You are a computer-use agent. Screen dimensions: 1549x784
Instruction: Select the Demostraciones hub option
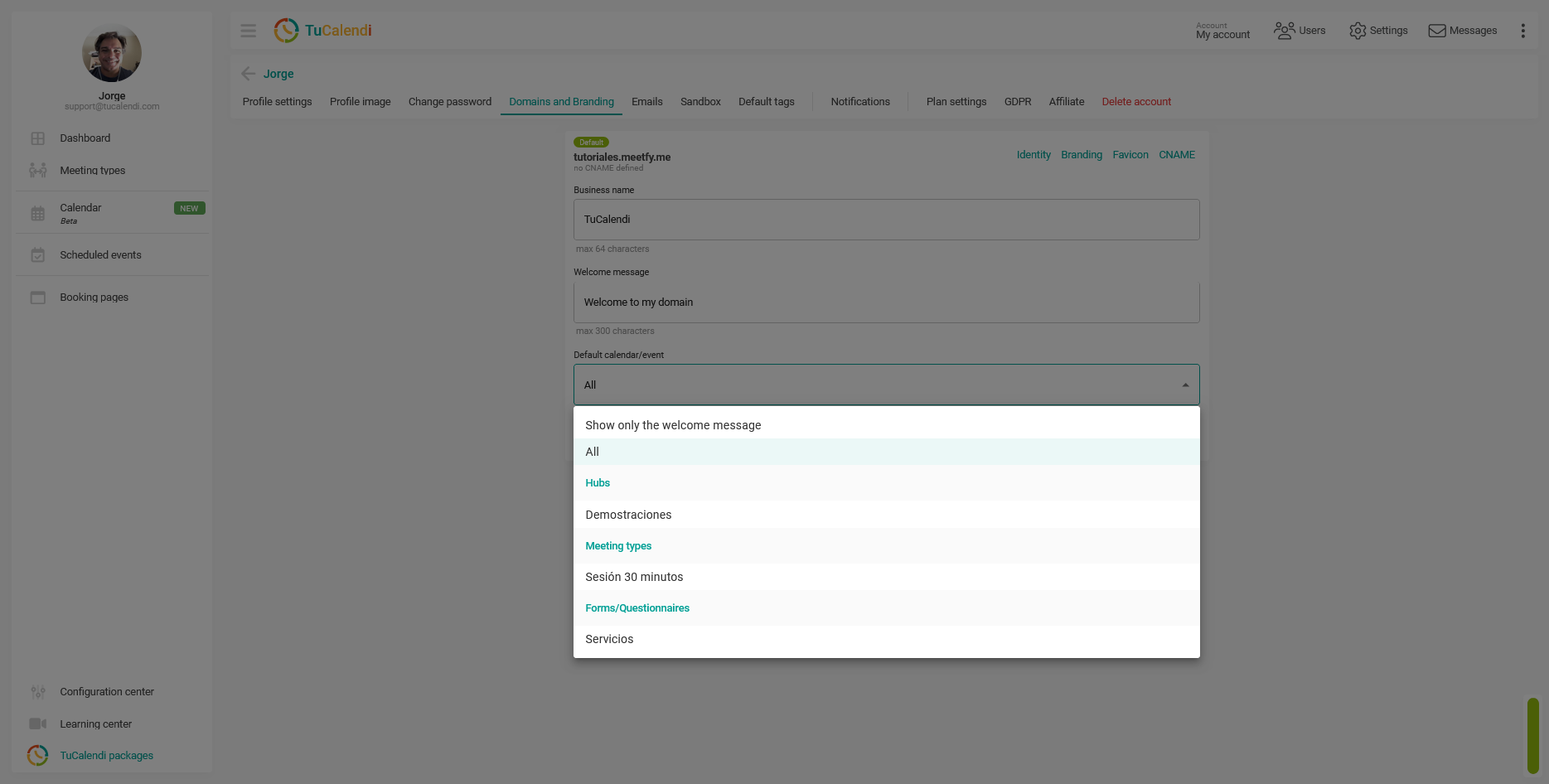[887, 515]
